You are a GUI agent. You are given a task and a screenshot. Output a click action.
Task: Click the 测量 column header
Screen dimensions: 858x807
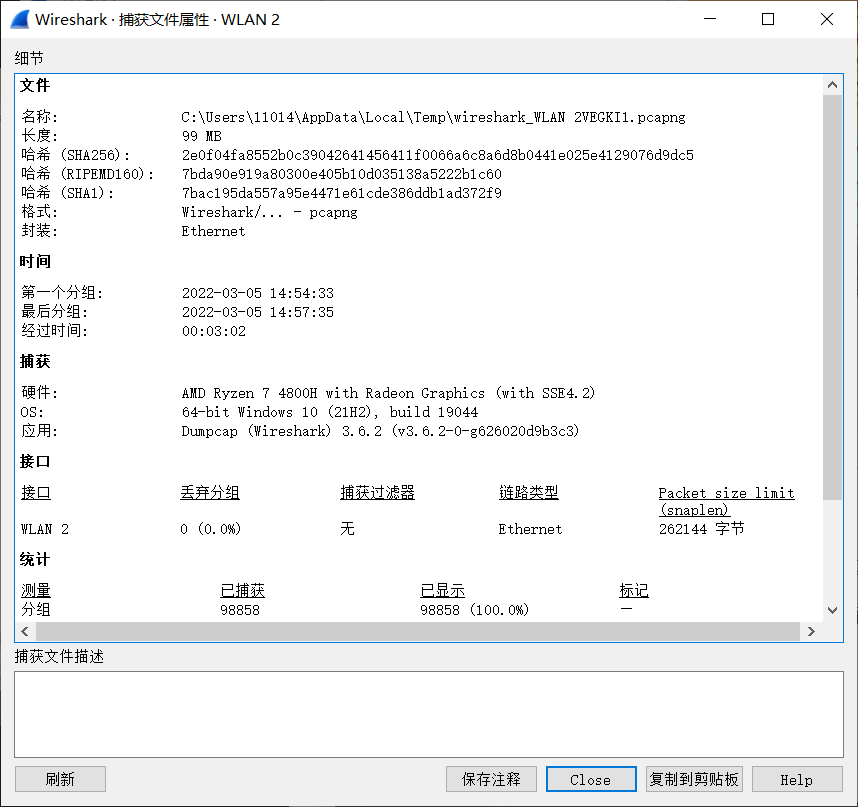point(36,591)
